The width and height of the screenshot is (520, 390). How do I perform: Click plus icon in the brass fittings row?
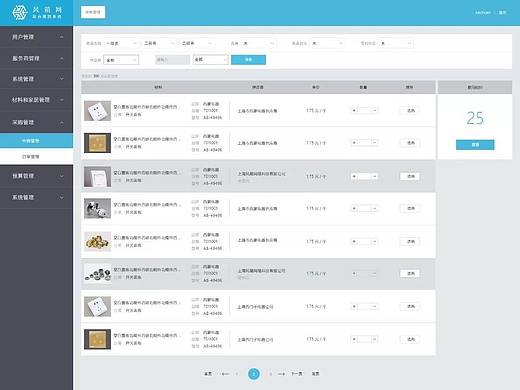354,241
